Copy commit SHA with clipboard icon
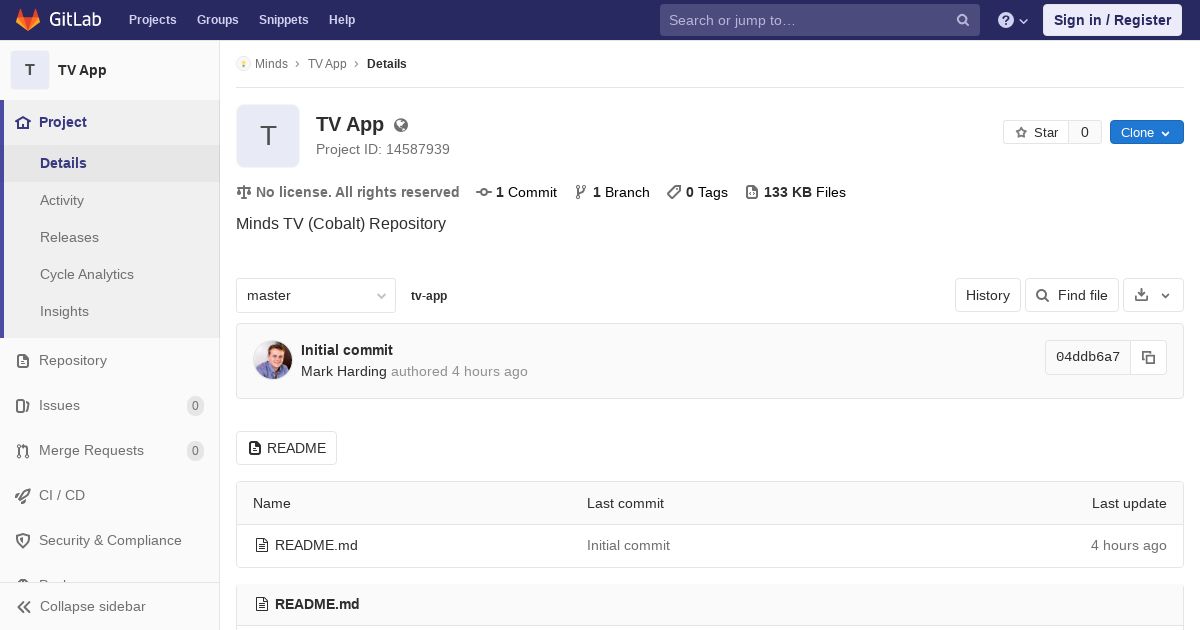 tap(1149, 358)
